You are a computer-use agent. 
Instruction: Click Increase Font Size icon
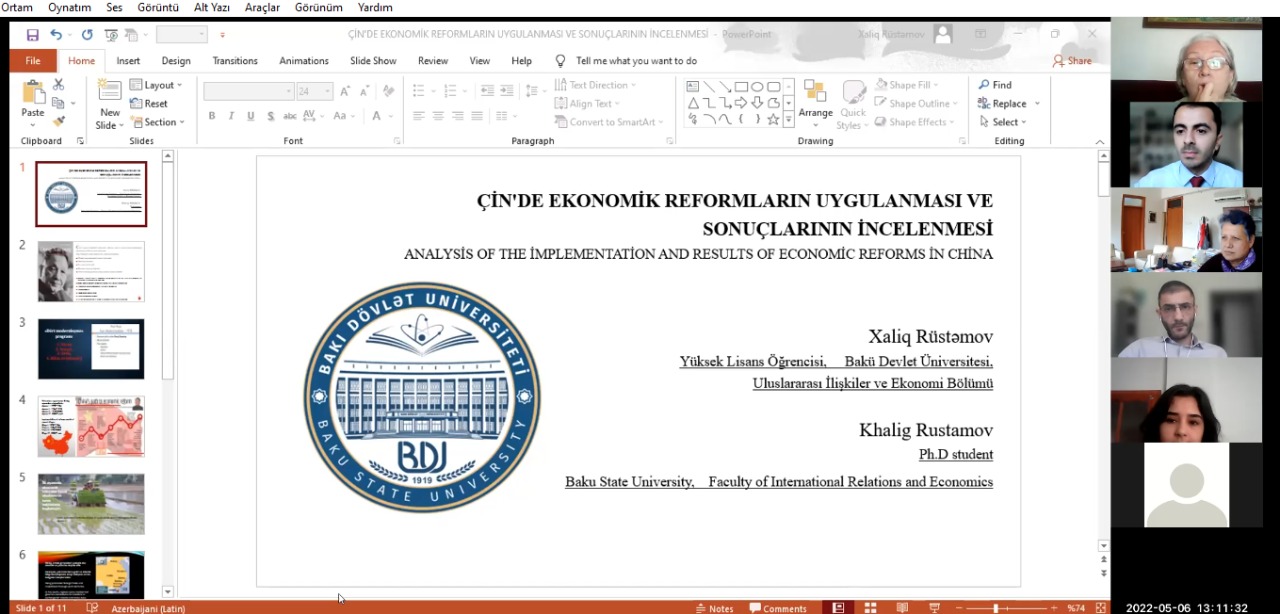[x=345, y=91]
